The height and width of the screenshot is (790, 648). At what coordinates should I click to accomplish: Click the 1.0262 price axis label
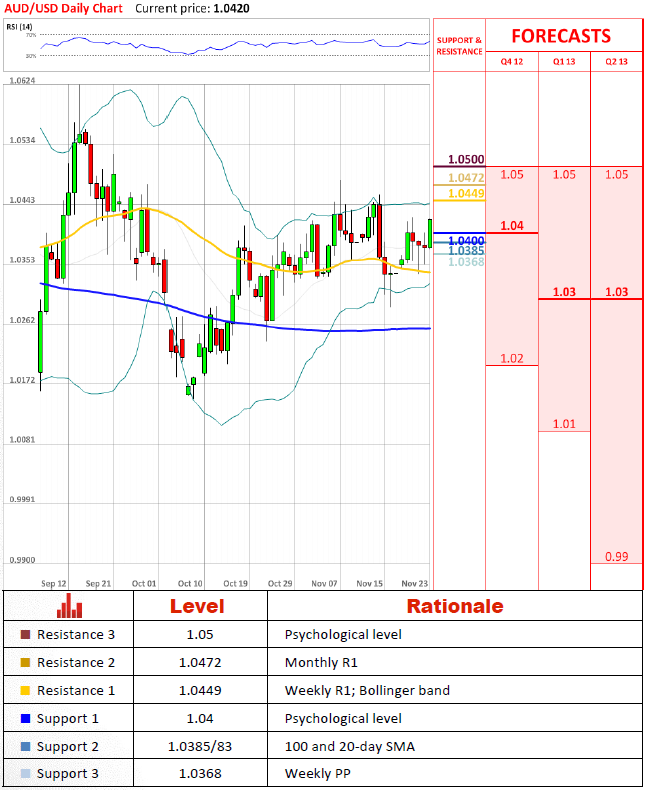(x=23, y=320)
